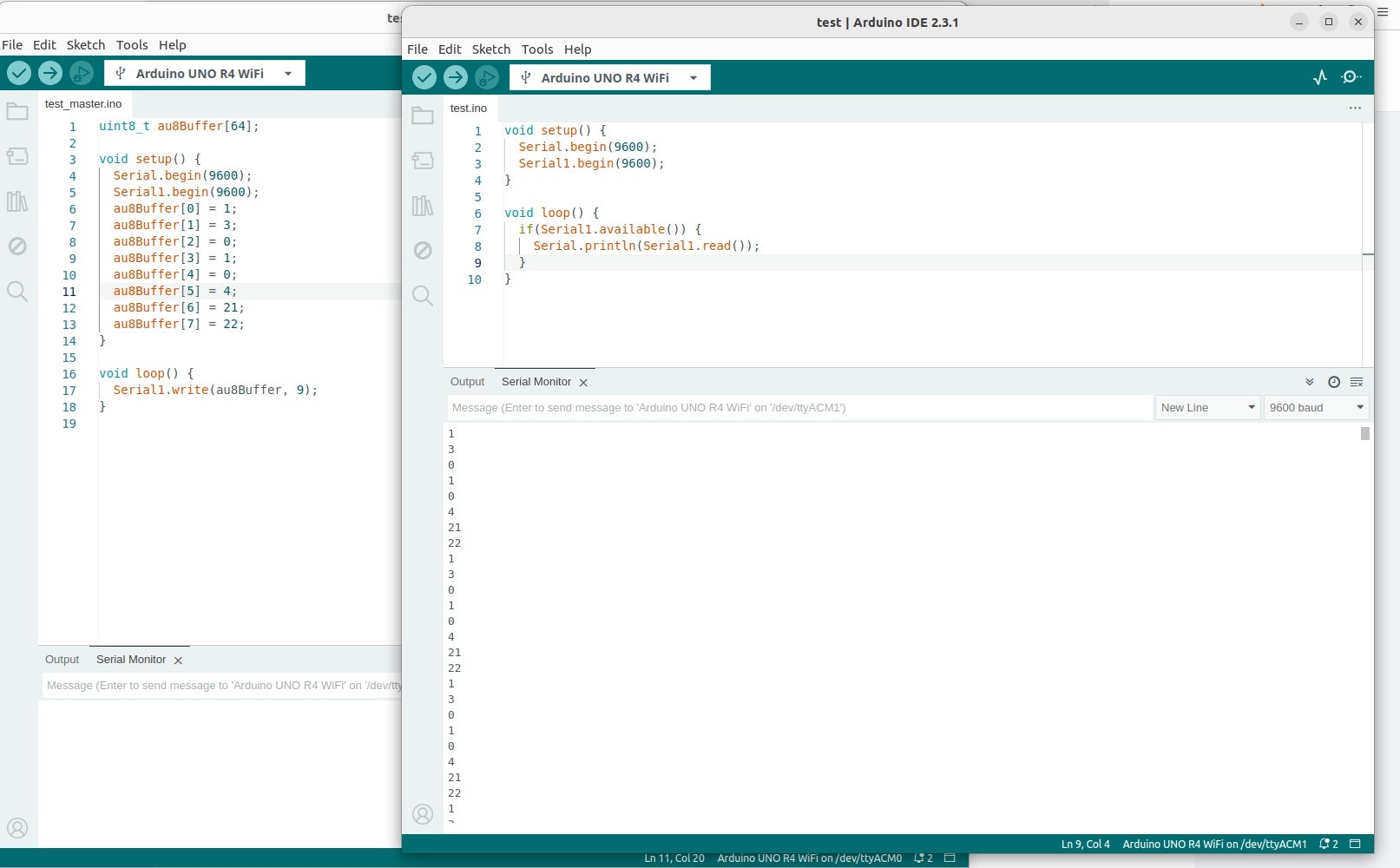Open account profile icon in front window sidebar
The image size is (1400, 868).
423,814
